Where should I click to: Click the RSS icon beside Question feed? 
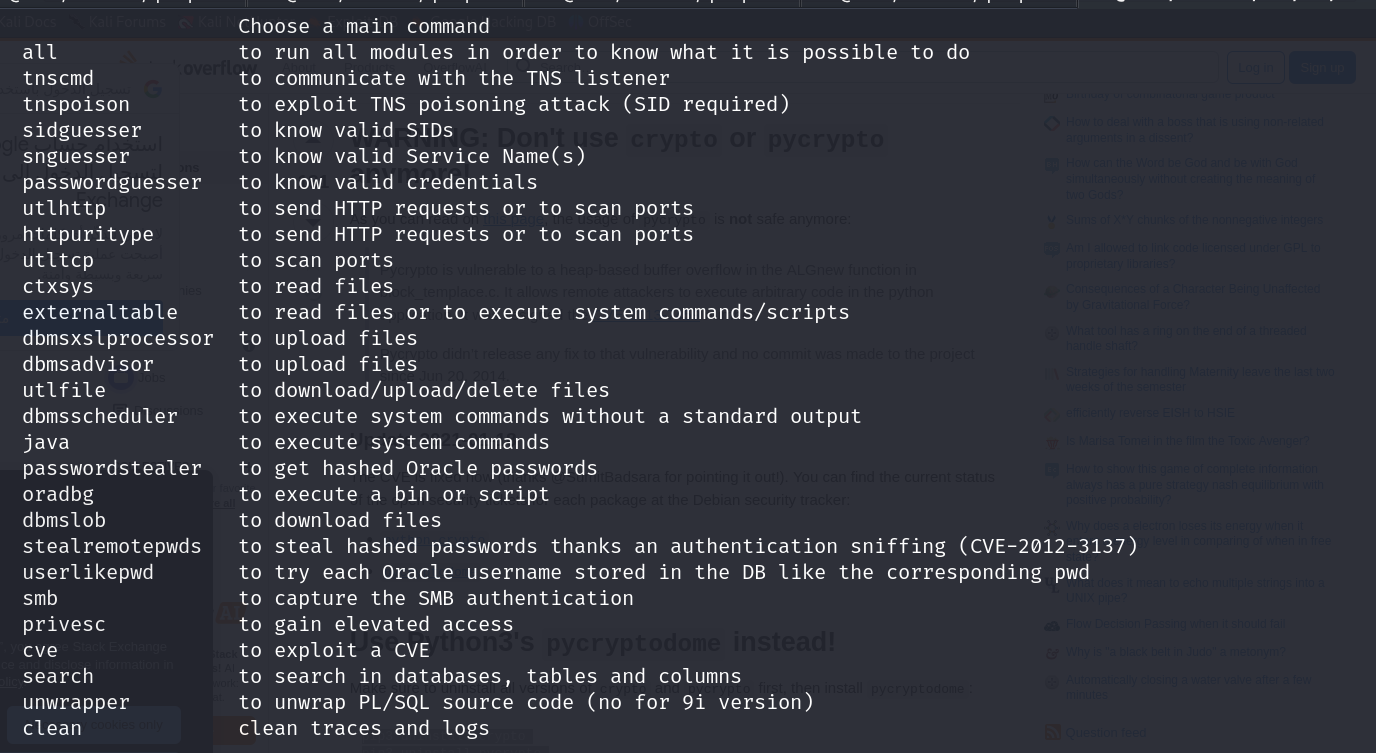[1052, 732]
